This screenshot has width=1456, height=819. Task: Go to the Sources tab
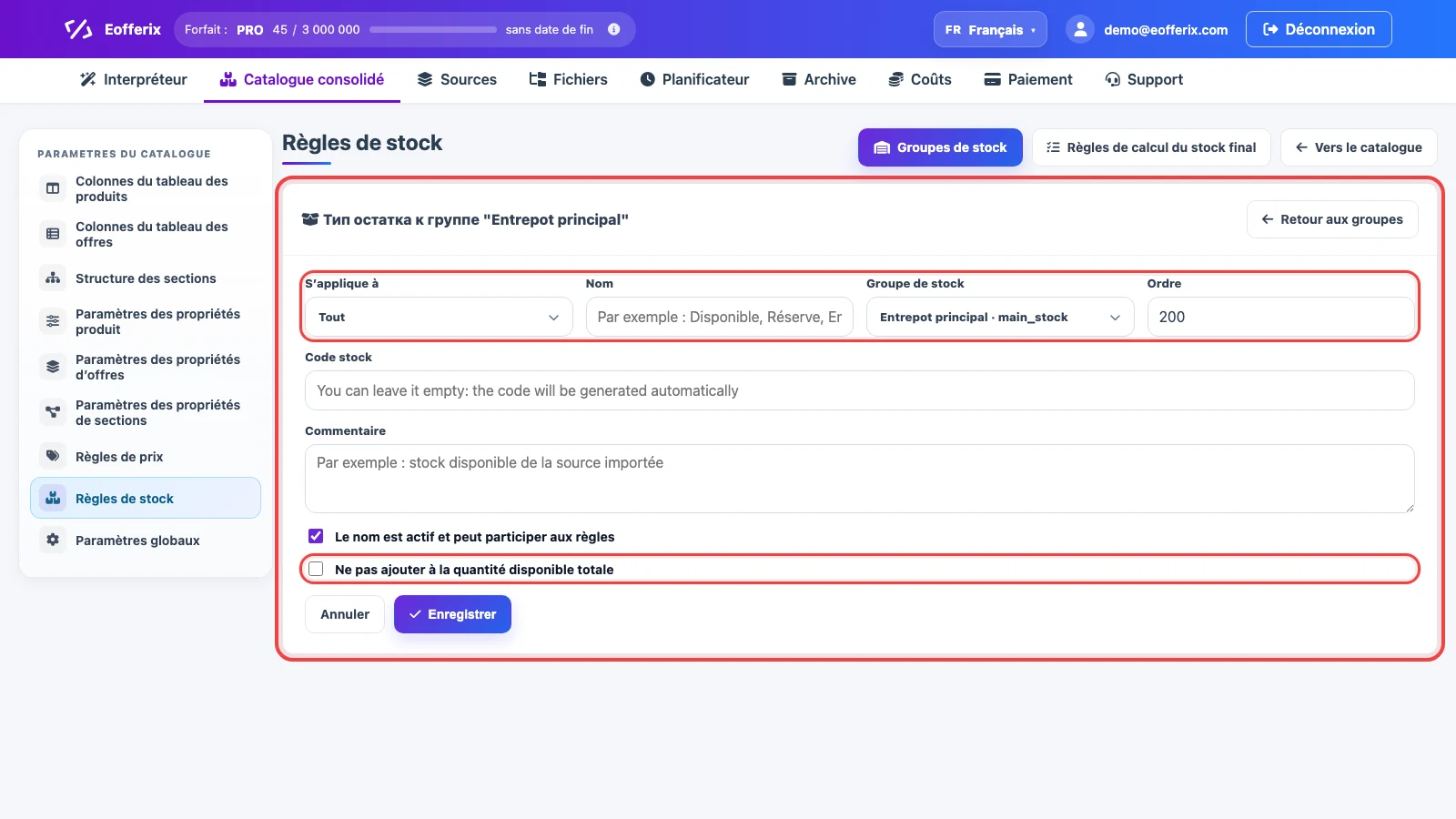click(457, 79)
